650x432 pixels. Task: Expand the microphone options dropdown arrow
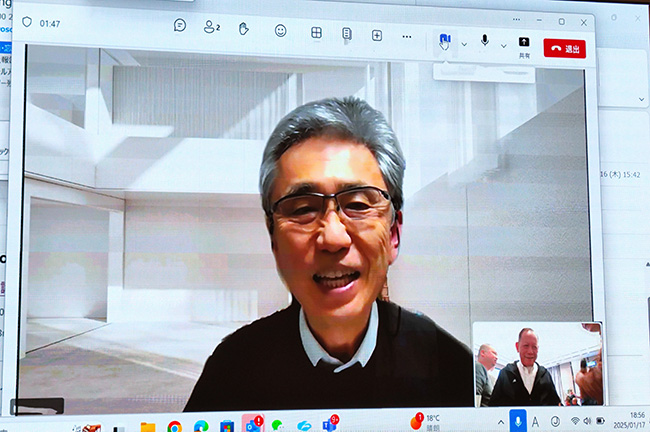[x=503, y=45]
